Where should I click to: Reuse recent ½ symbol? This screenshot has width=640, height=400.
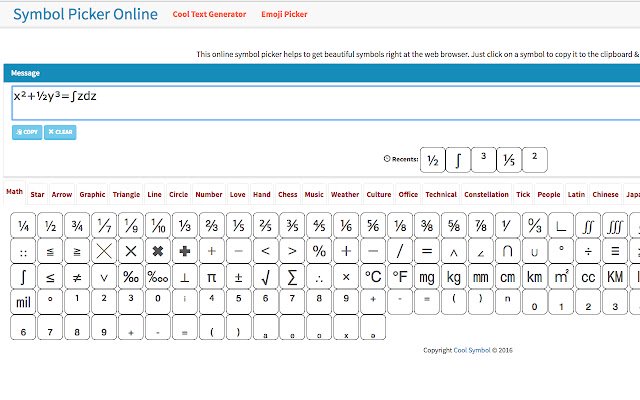click(433, 160)
